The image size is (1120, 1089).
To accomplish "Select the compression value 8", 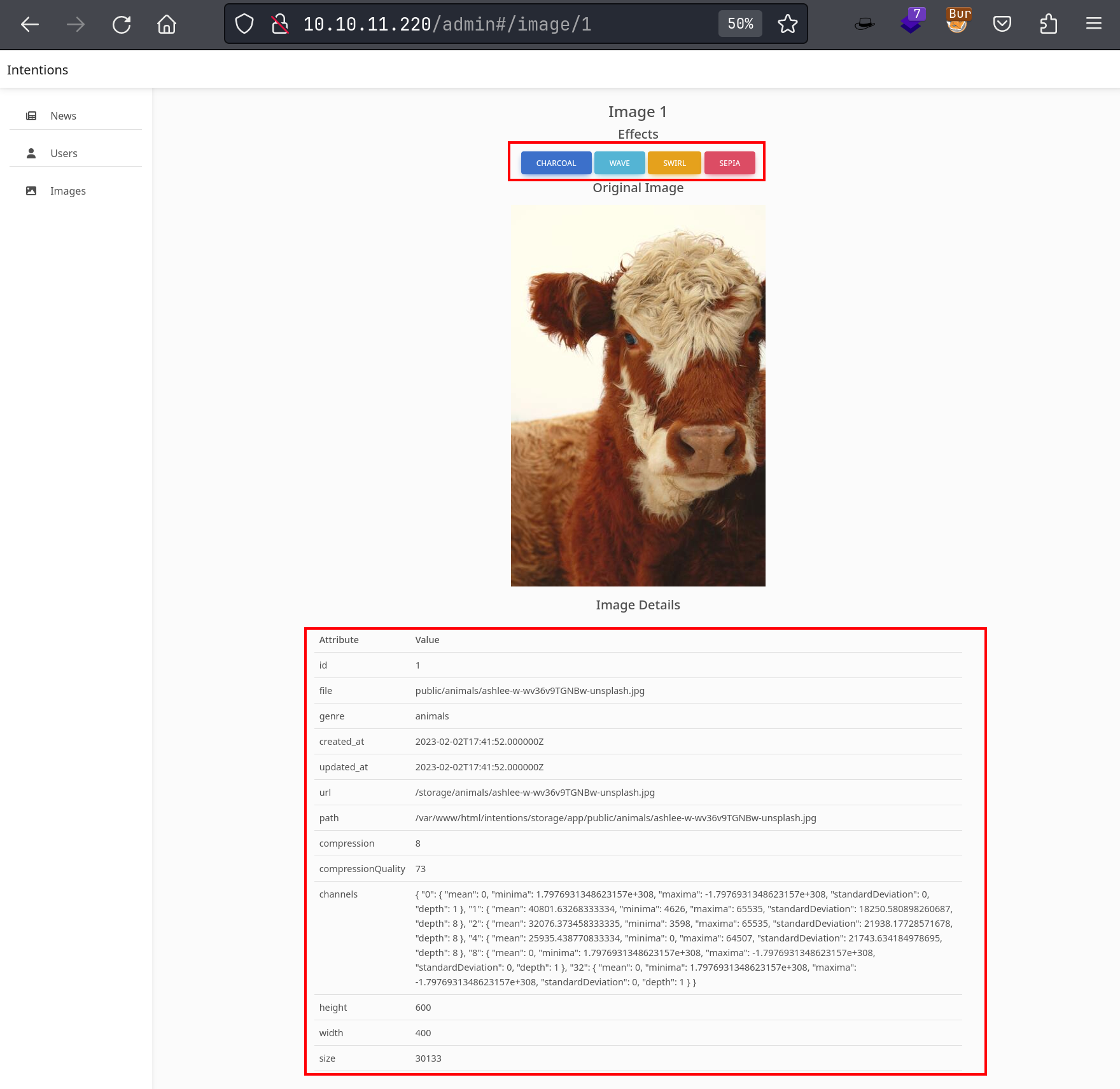I will (418, 843).
